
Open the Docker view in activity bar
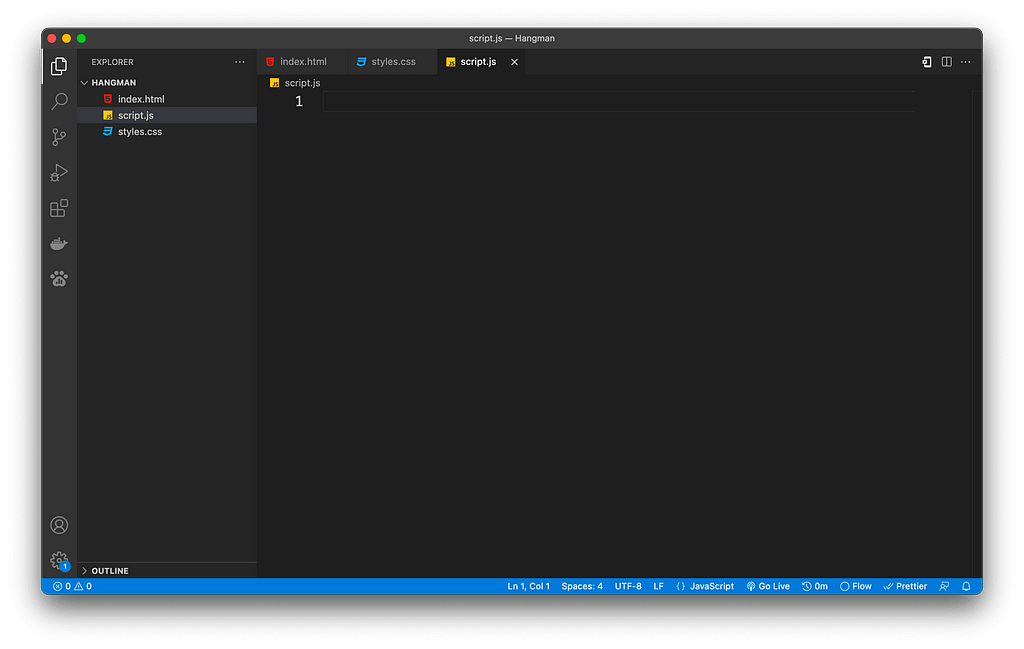coord(59,244)
